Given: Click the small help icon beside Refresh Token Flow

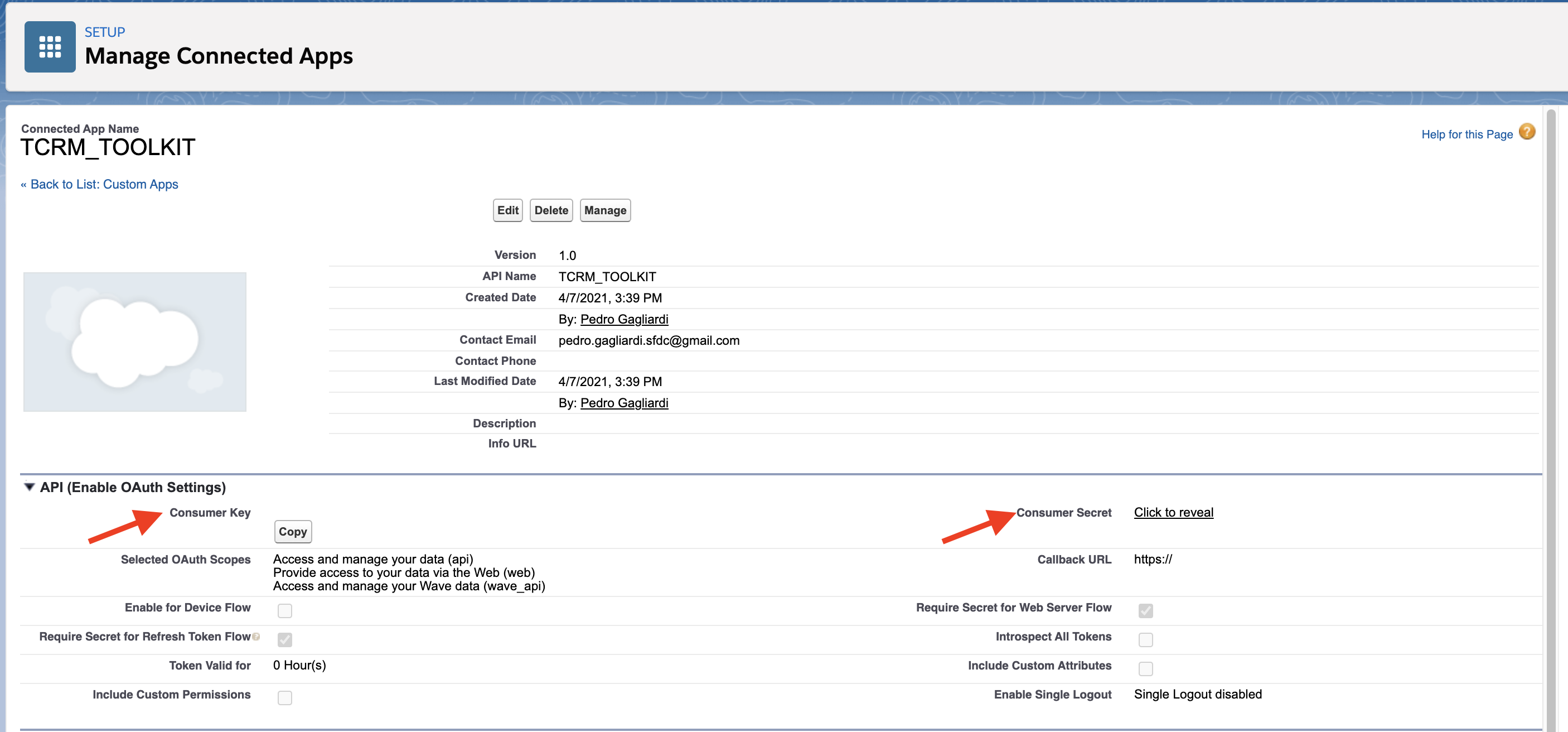Looking at the screenshot, I should click(257, 637).
